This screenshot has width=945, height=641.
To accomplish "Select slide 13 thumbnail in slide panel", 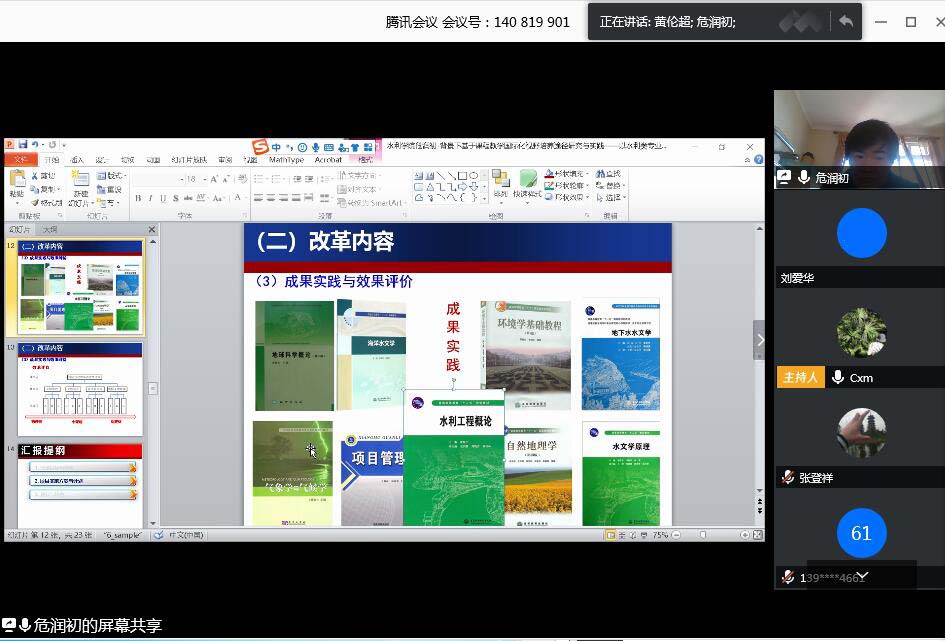I will click(x=80, y=389).
